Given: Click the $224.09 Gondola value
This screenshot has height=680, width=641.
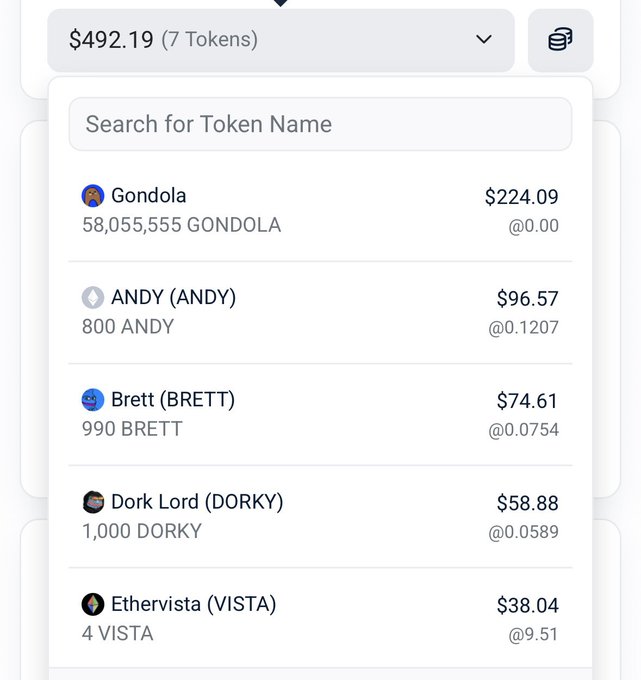Looking at the screenshot, I should (521, 197).
